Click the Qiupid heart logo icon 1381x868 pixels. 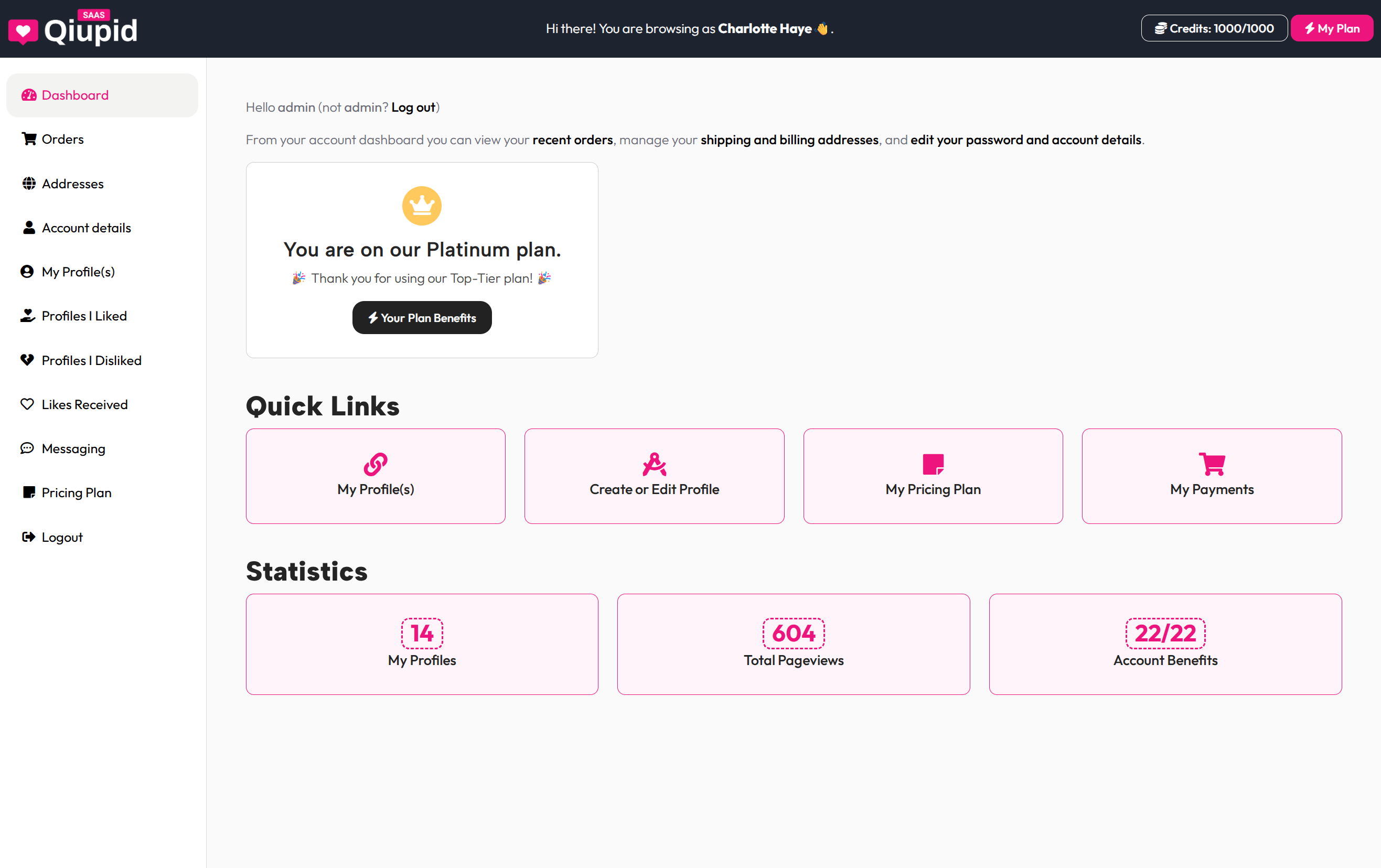coord(23,31)
